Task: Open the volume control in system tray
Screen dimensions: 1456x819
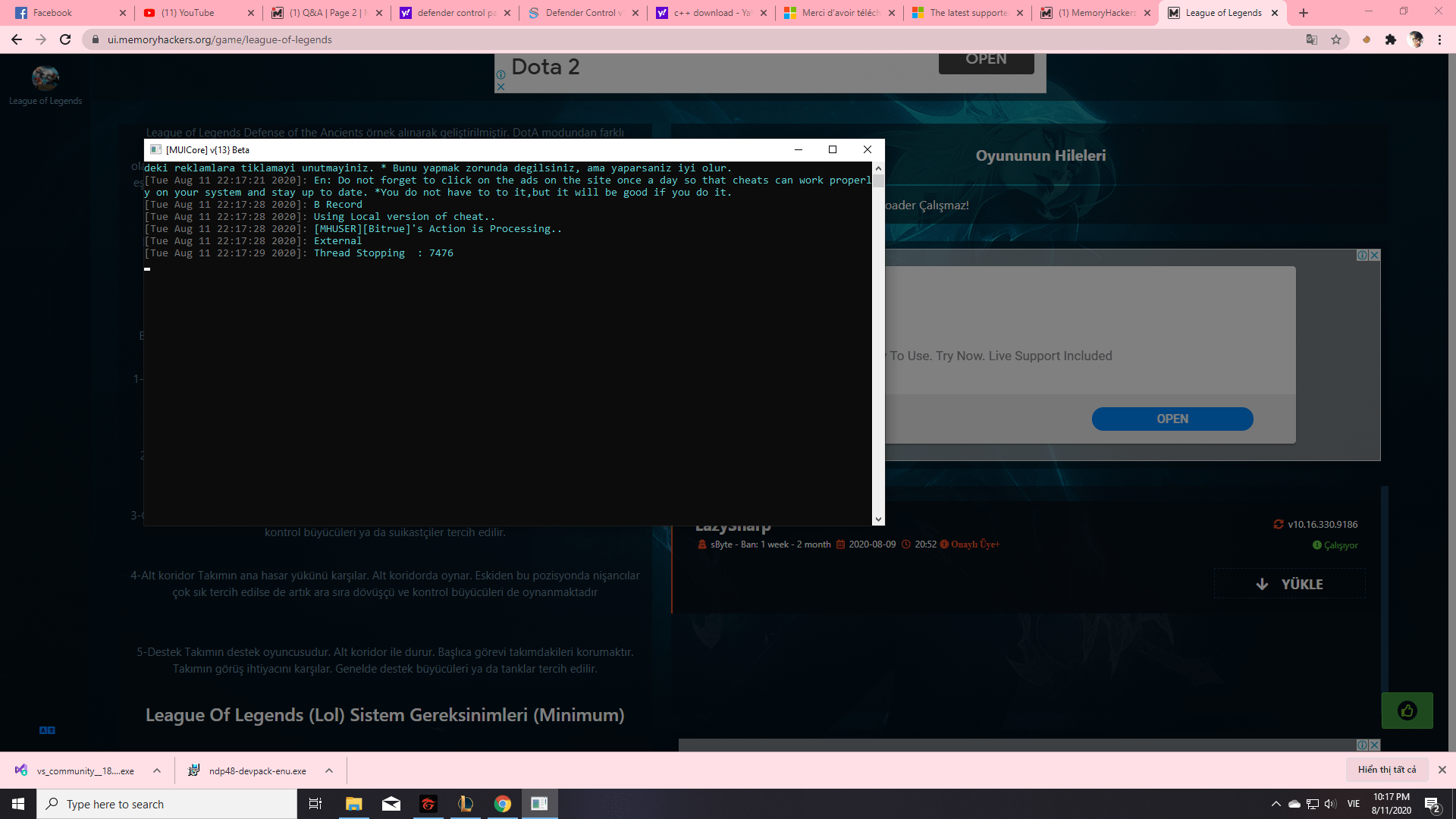Action: pyautogui.click(x=1330, y=804)
